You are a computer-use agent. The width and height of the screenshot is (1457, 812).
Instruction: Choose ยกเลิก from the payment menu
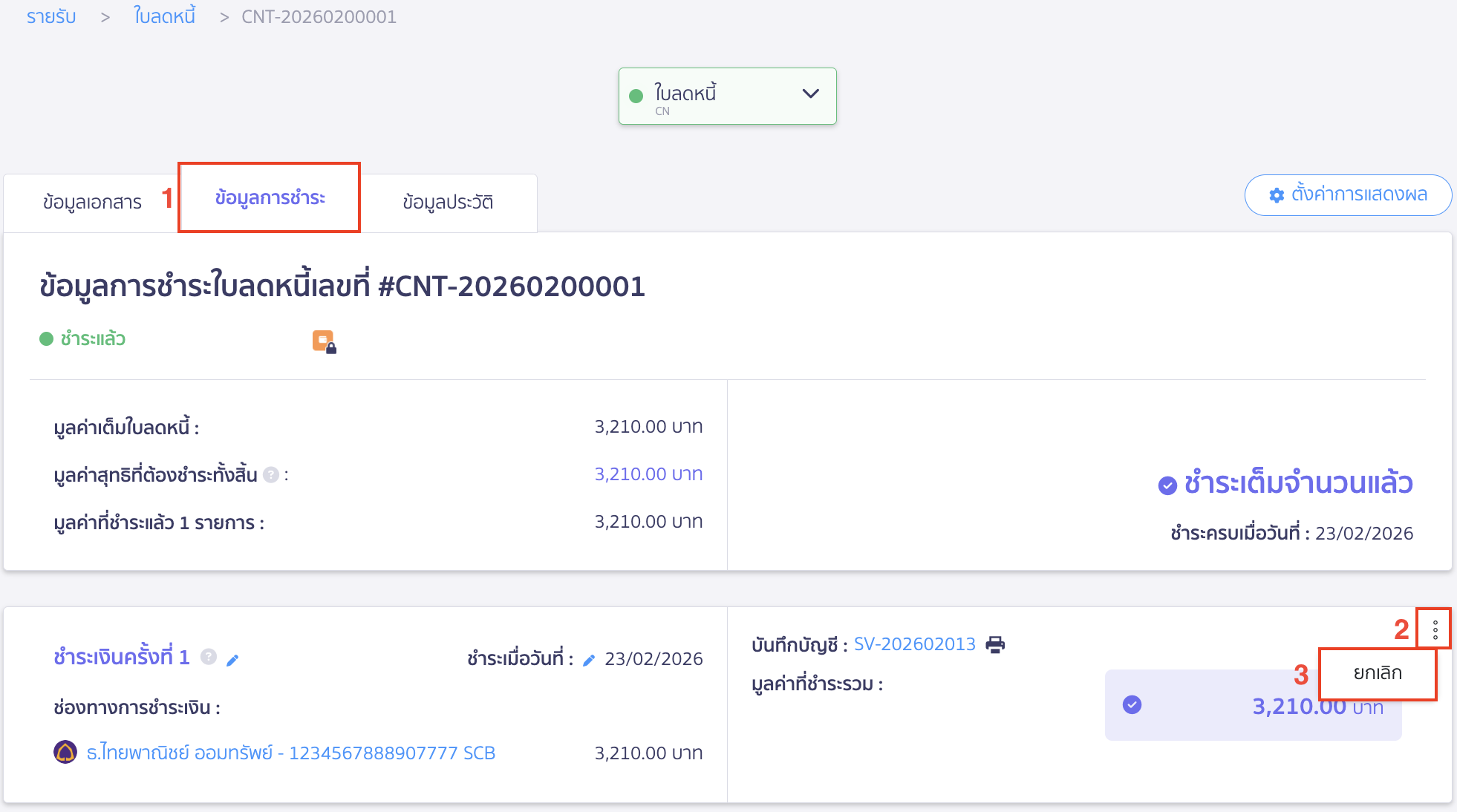1378,673
